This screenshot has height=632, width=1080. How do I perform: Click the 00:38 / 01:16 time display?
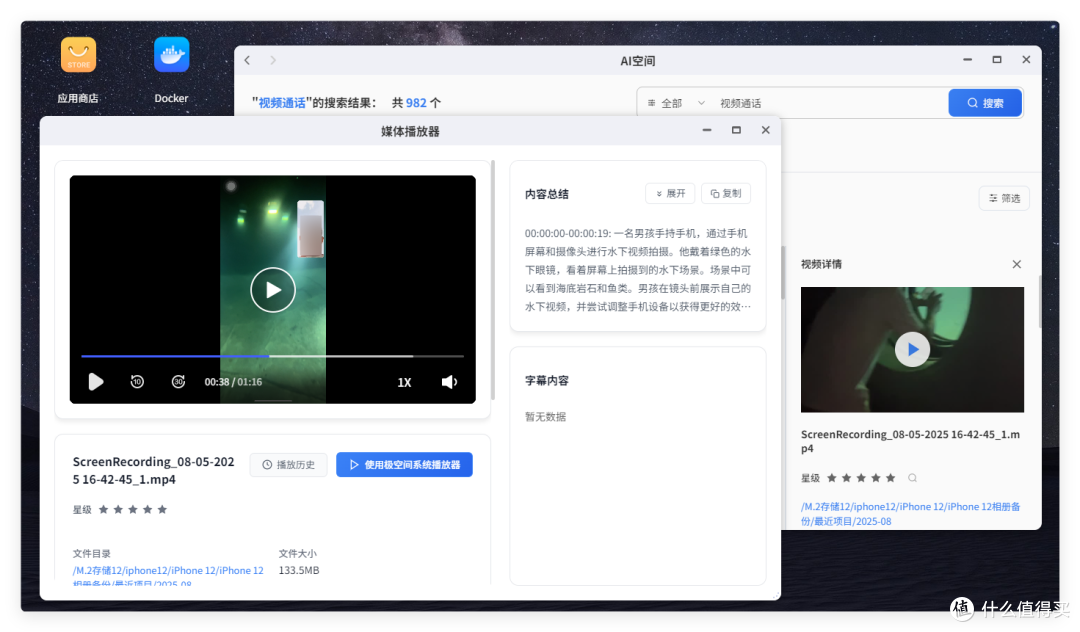click(x=233, y=382)
